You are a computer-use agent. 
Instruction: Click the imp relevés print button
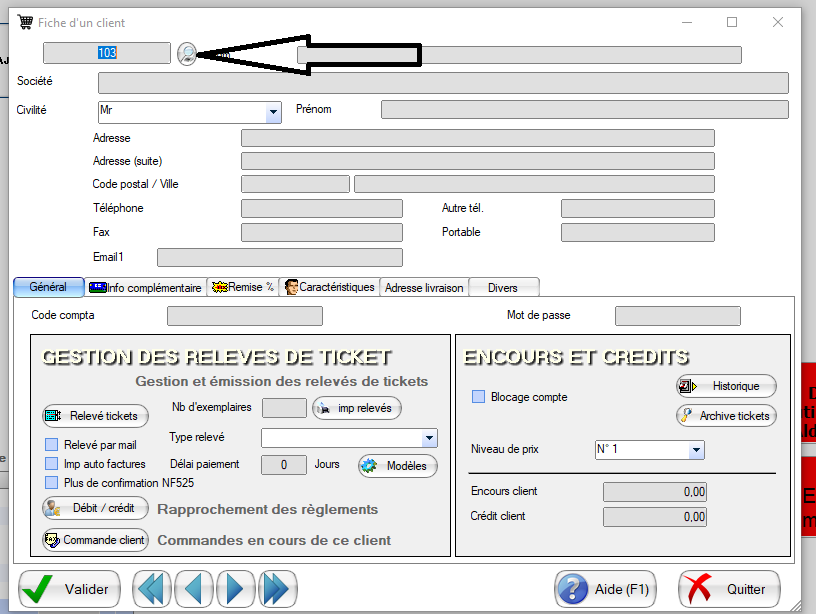point(357,408)
